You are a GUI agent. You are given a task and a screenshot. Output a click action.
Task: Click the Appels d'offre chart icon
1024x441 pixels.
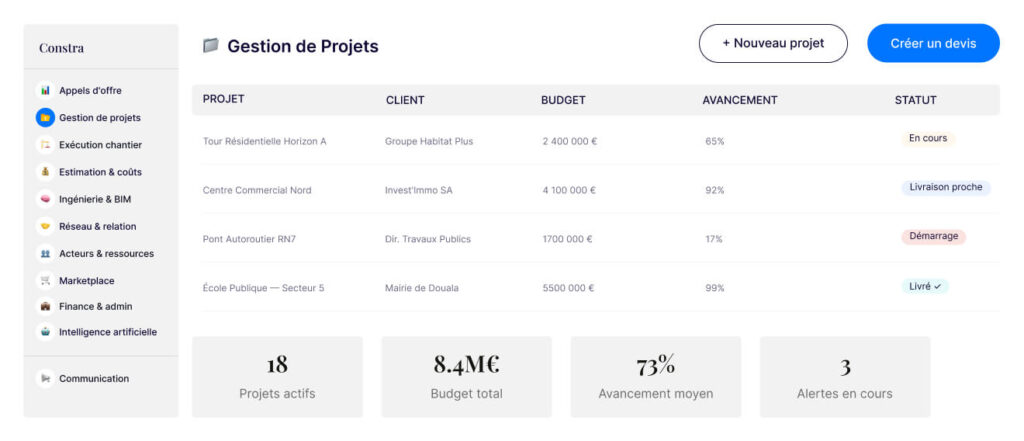(45, 91)
